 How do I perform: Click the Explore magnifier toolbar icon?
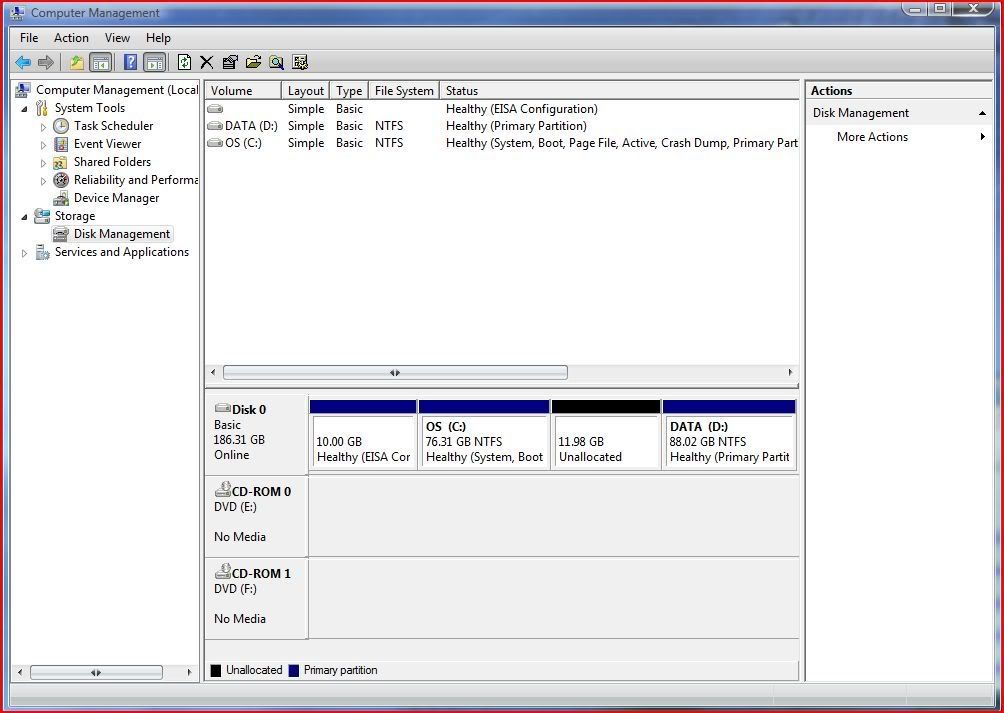[277, 62]
